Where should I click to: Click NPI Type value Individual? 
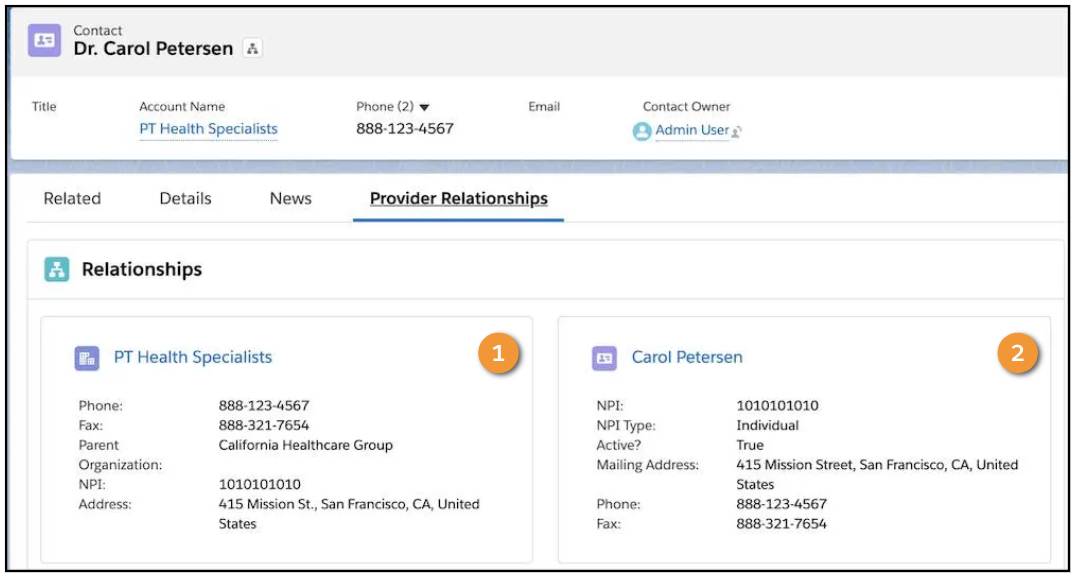click(x=767, y=425)
